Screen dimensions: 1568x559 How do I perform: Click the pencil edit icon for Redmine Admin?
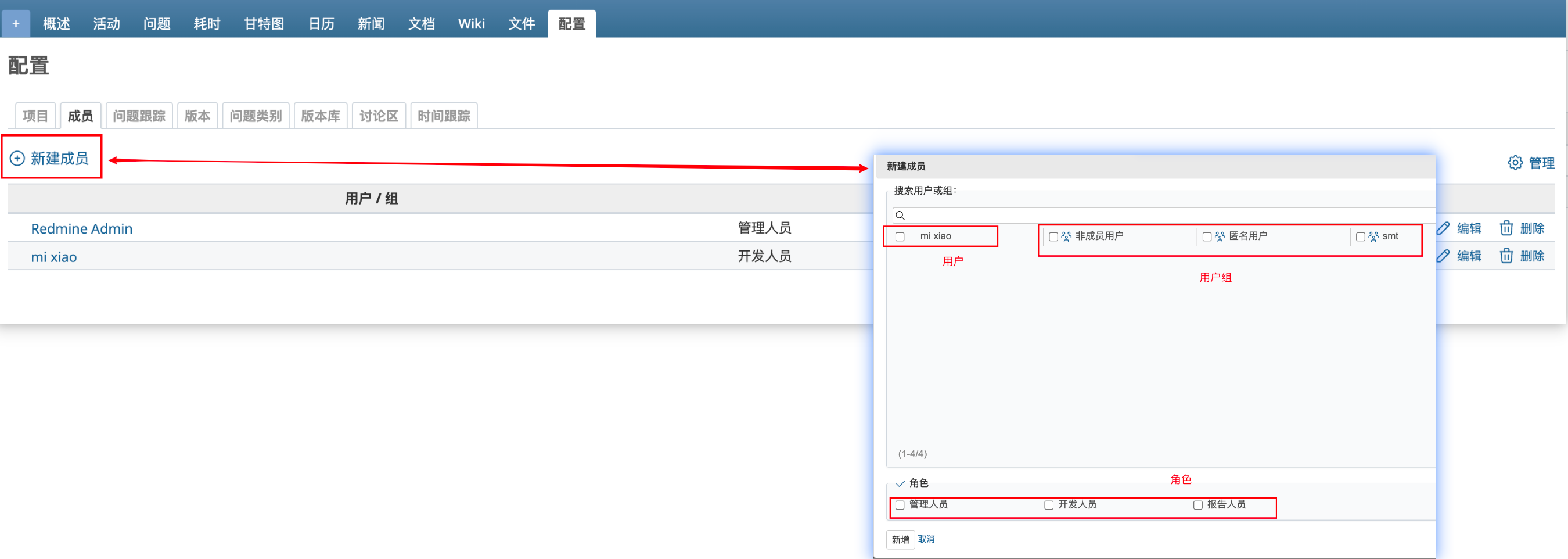point(1443,228)
